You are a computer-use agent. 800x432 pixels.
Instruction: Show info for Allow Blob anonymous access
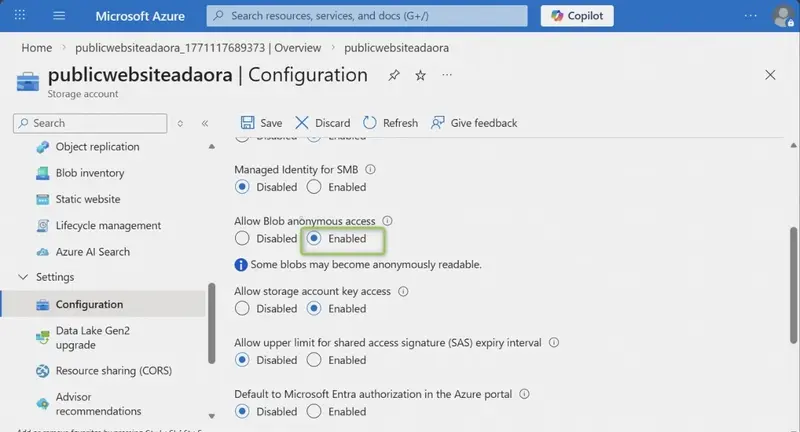click(387, 221)
